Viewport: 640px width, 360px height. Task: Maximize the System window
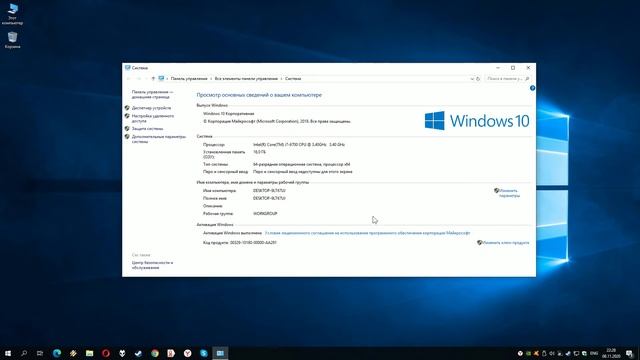[513, 68]
